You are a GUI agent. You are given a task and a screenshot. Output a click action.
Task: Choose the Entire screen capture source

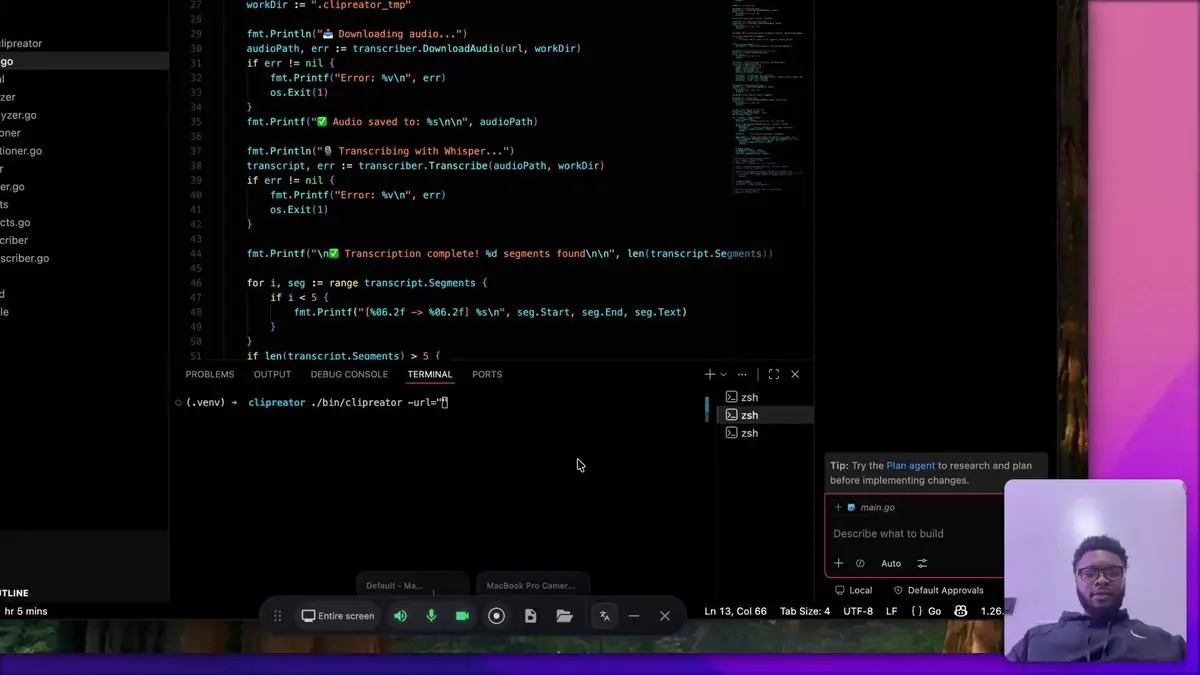pyautogui.click(x=338, y=616)
